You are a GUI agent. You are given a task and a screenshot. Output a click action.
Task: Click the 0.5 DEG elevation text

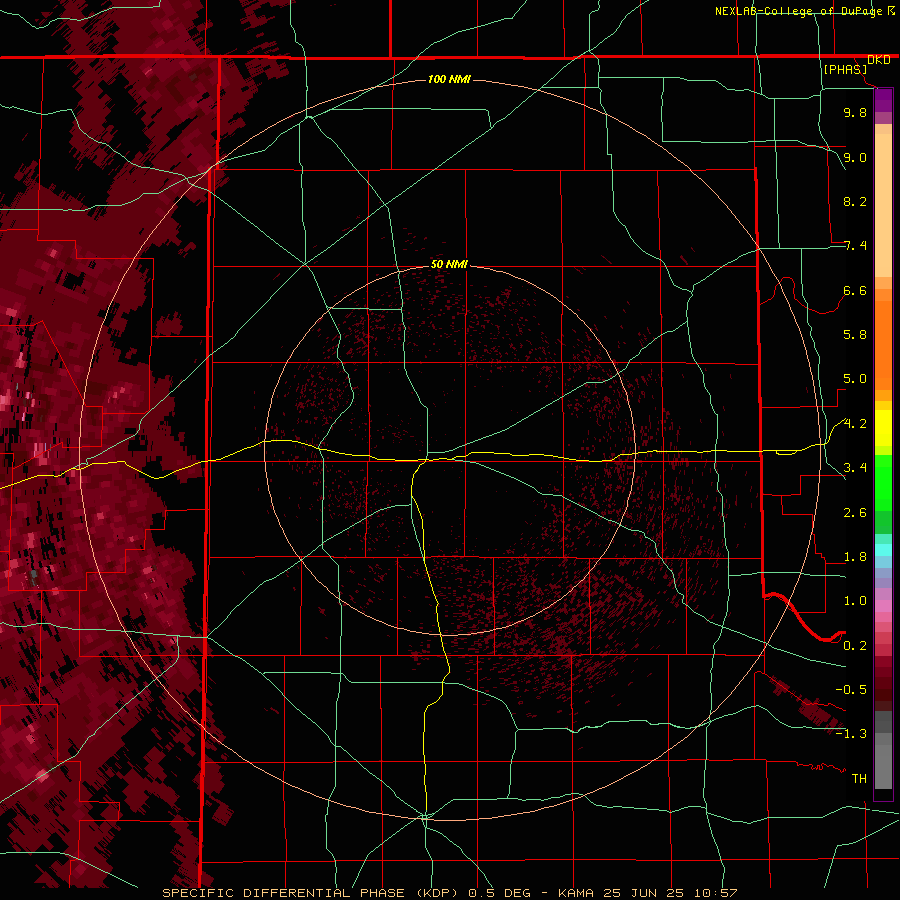pyautogui.click(x=499, y=893)
